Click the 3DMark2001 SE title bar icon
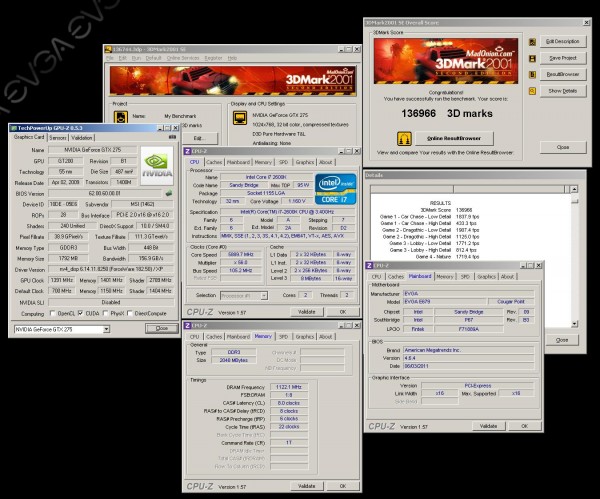 pos(108,49)
